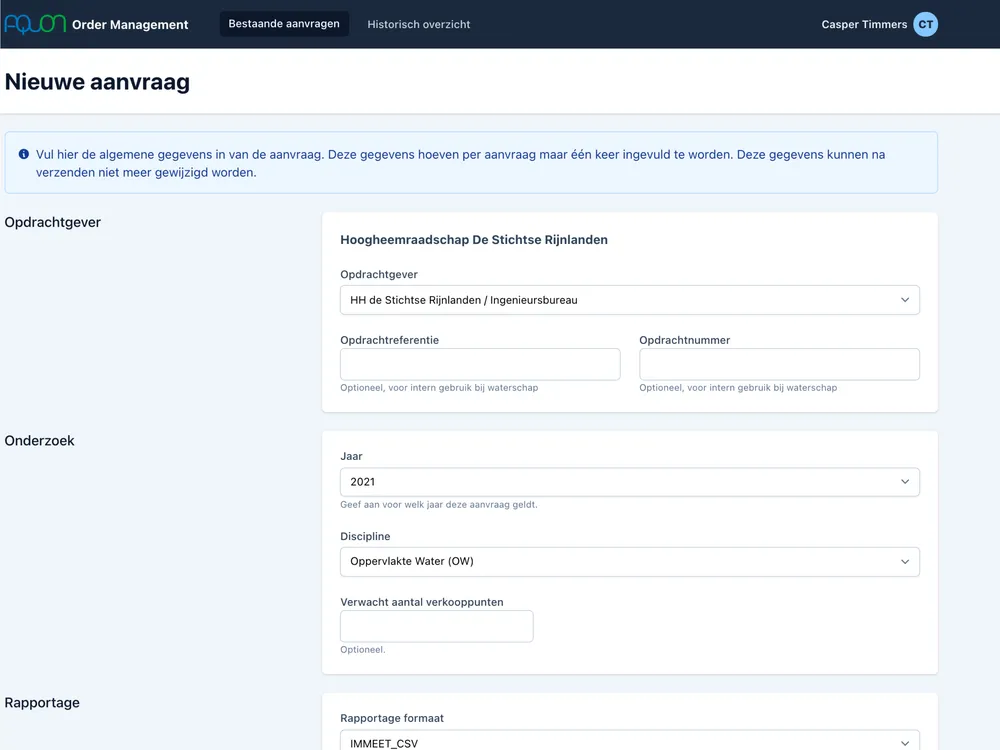1000x750 pixels.
Task: Open the IMMEET_CSV rapportage formaat dropdown
Action: 629,743
